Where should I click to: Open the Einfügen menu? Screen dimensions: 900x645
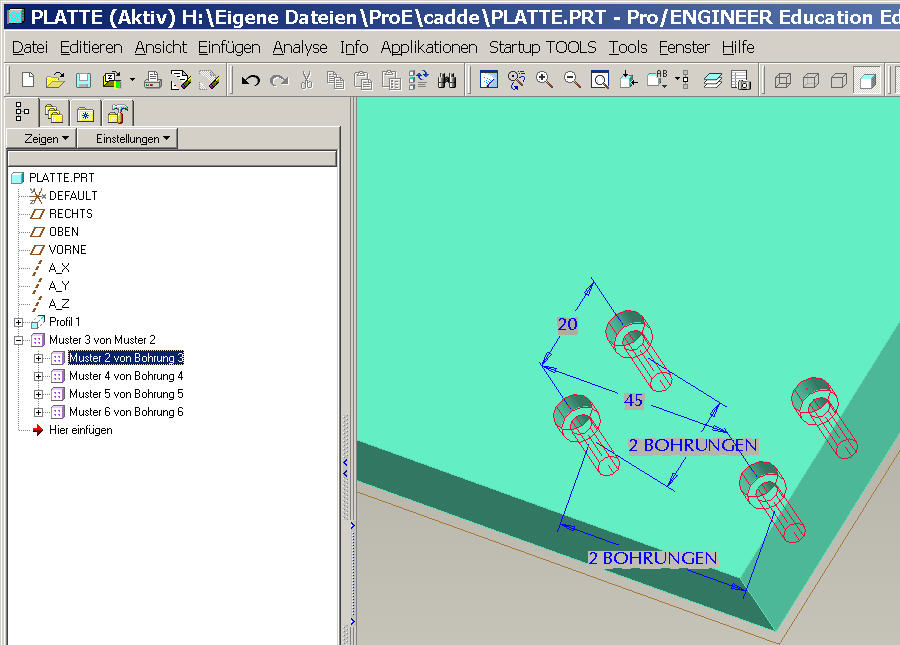[x=229, y=47]
